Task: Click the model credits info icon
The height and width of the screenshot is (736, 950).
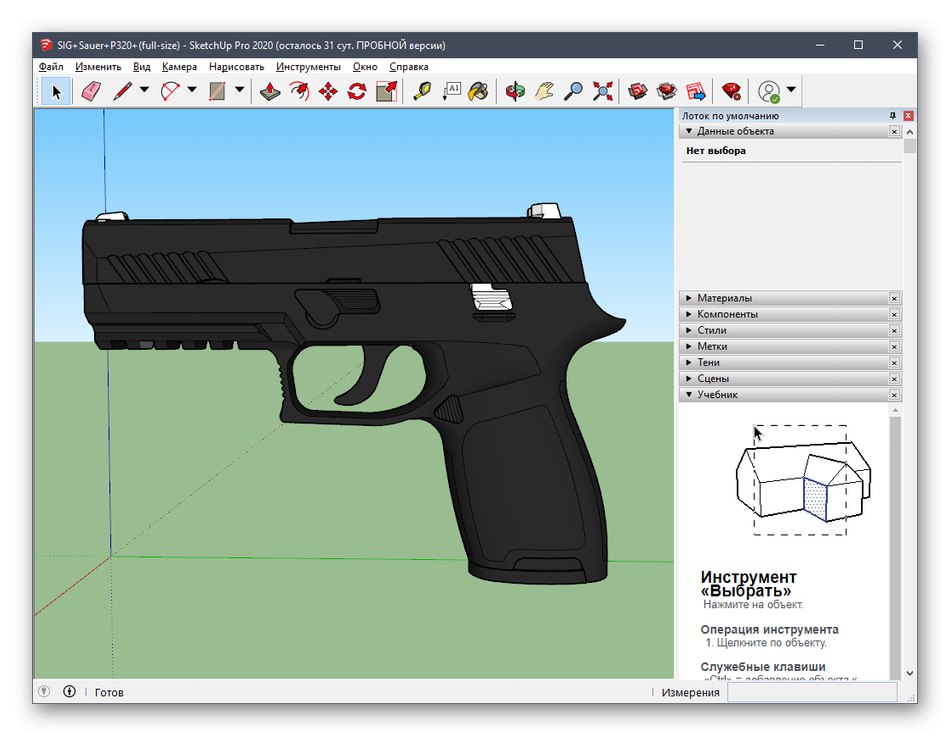Action: pos(69,691)
